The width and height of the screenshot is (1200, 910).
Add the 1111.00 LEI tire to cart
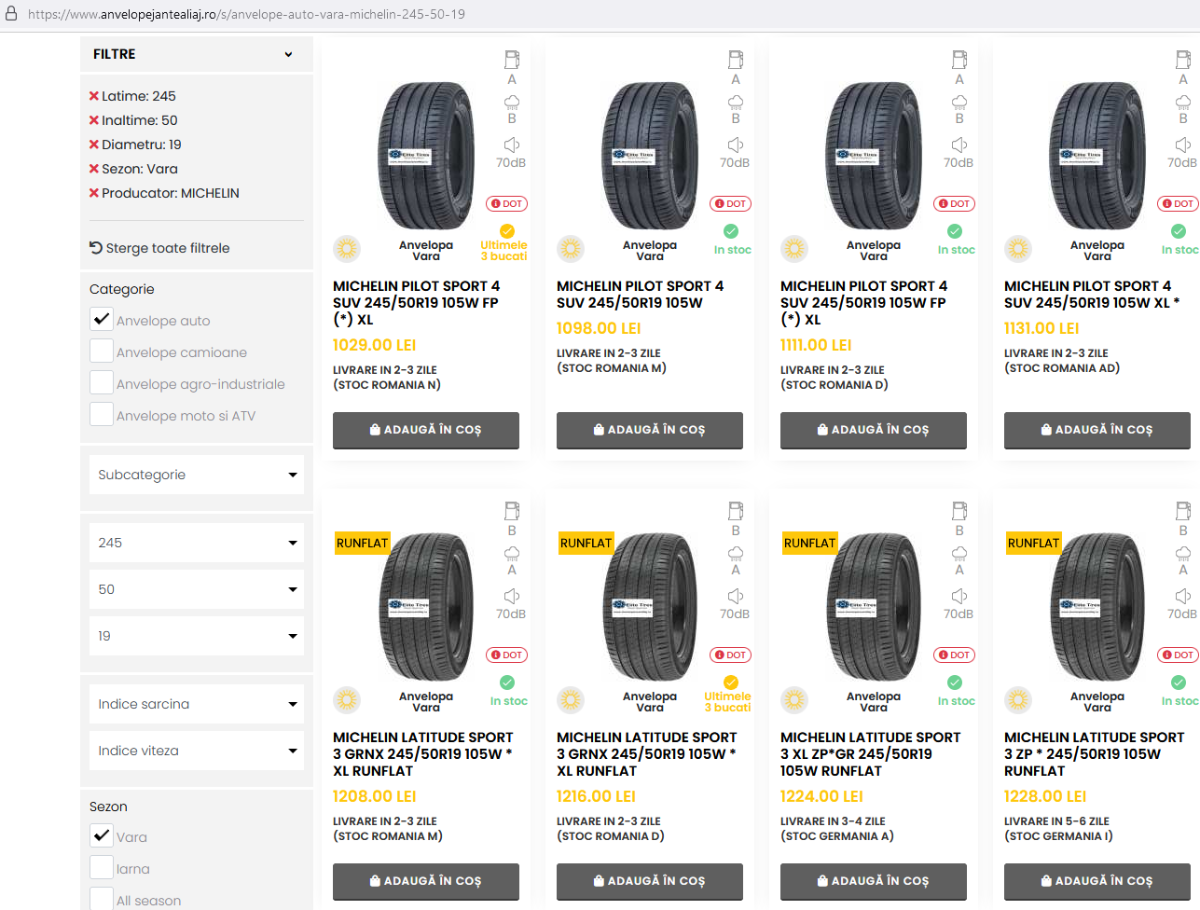pyautogui.click(x=874, y=430)
